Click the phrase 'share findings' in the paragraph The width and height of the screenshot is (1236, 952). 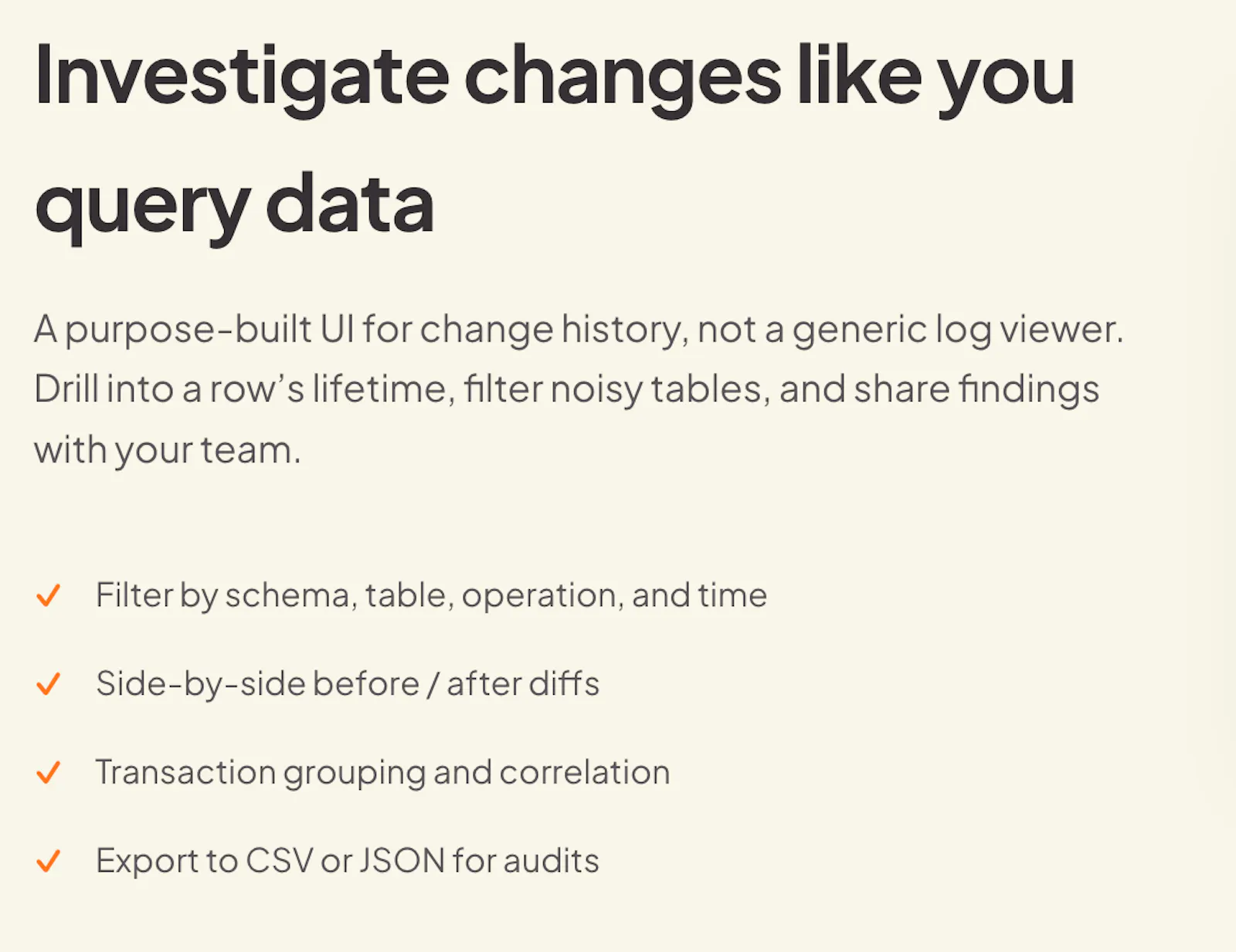[976, 390]
